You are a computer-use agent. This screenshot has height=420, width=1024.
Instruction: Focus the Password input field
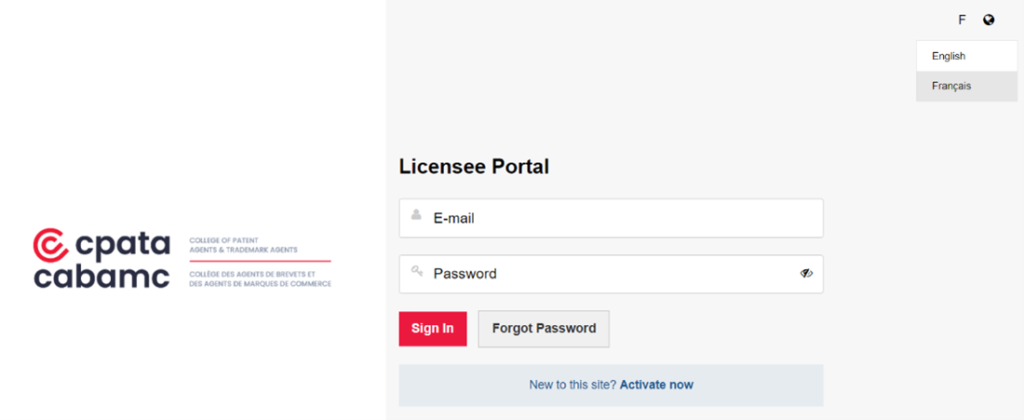point(611,274)
